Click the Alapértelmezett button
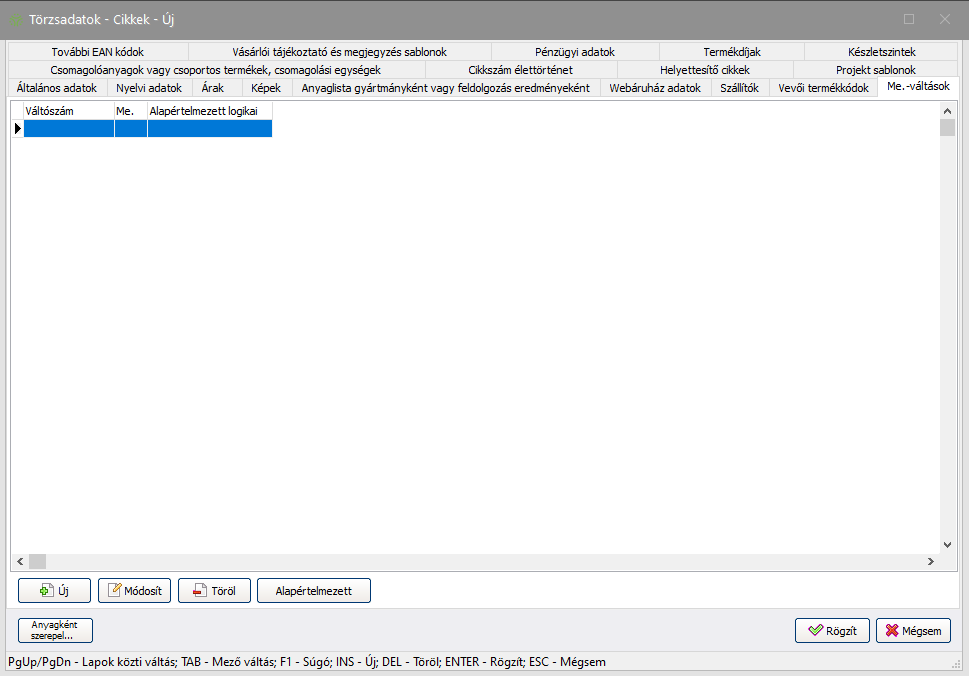 coord(313,591)
